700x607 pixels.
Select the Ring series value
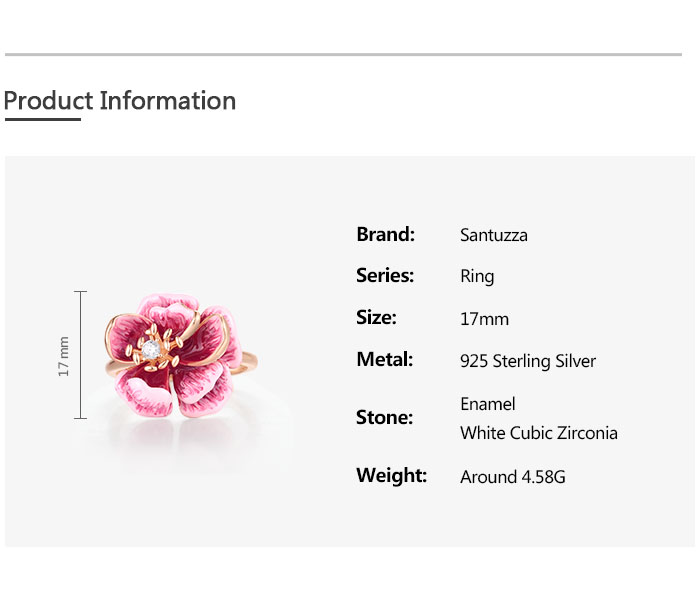click(x=477, y=277)
